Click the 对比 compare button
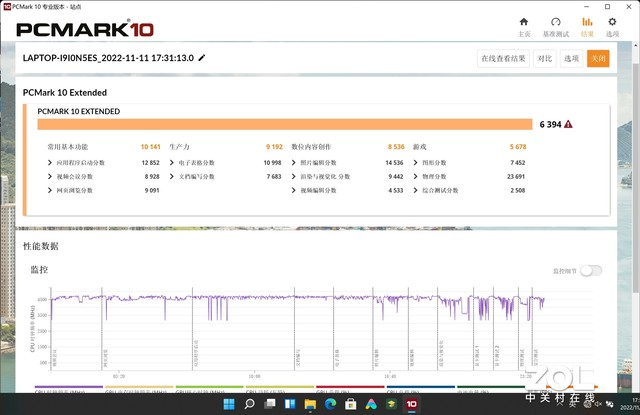 [544, 58]
